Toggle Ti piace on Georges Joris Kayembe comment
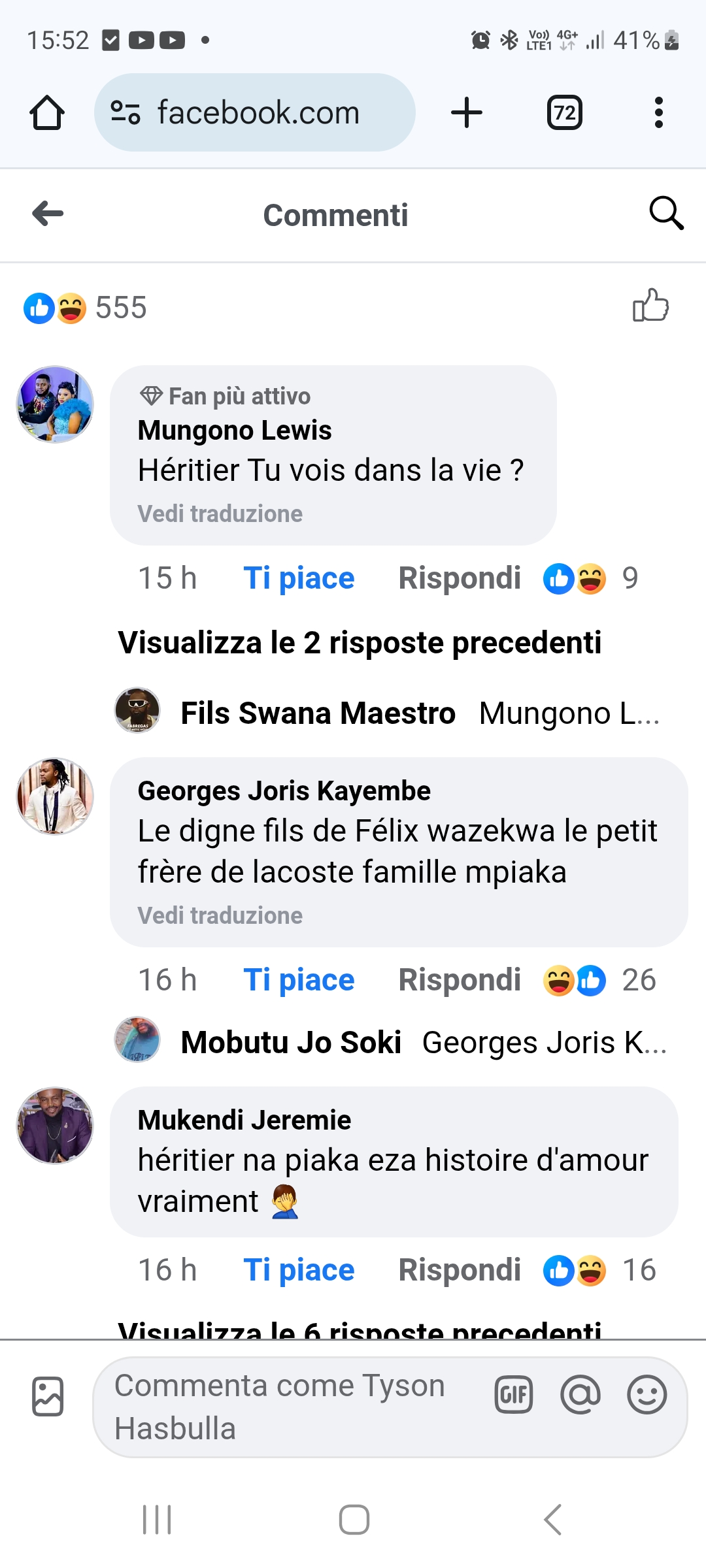The image size is (706, 1568). pos(299,980)
